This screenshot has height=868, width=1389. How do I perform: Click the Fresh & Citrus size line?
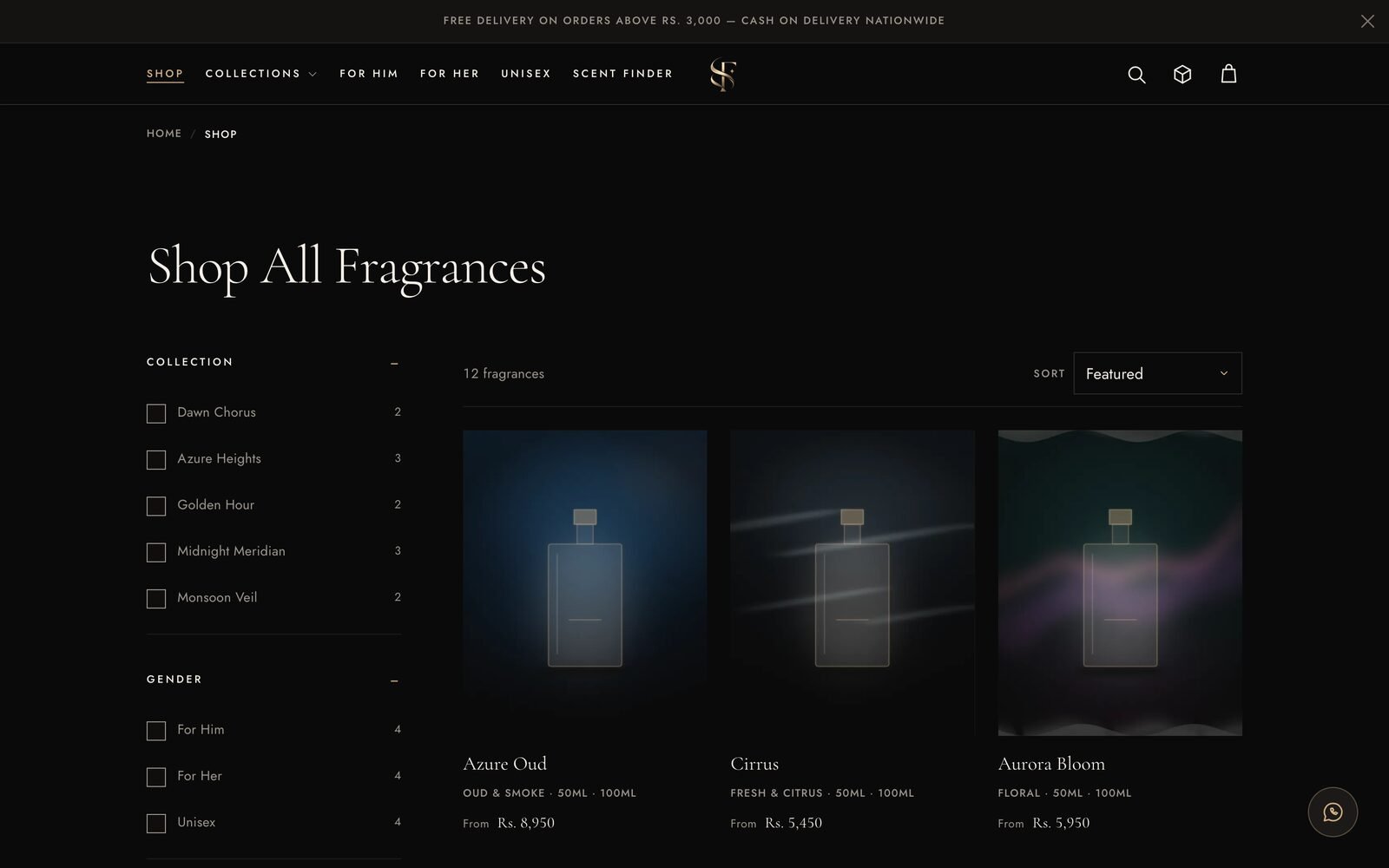coord(822,793)
